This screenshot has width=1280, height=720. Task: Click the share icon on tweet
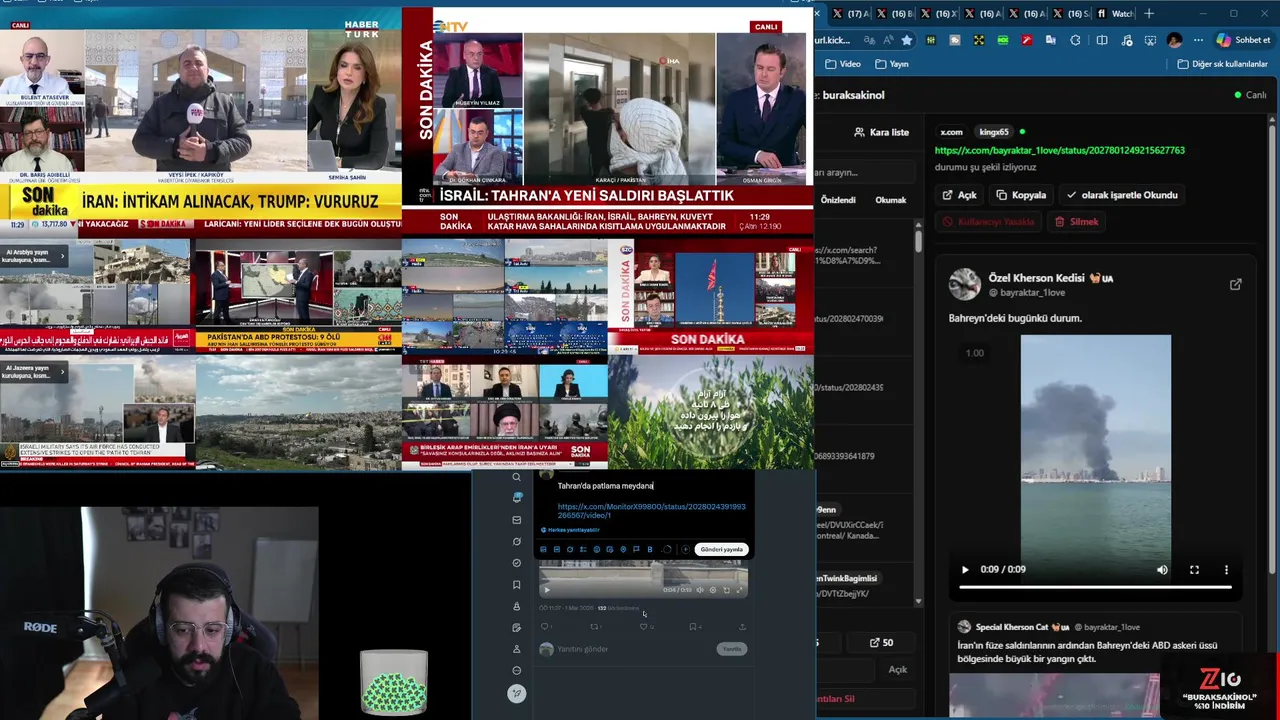click(x=742, y=627)
